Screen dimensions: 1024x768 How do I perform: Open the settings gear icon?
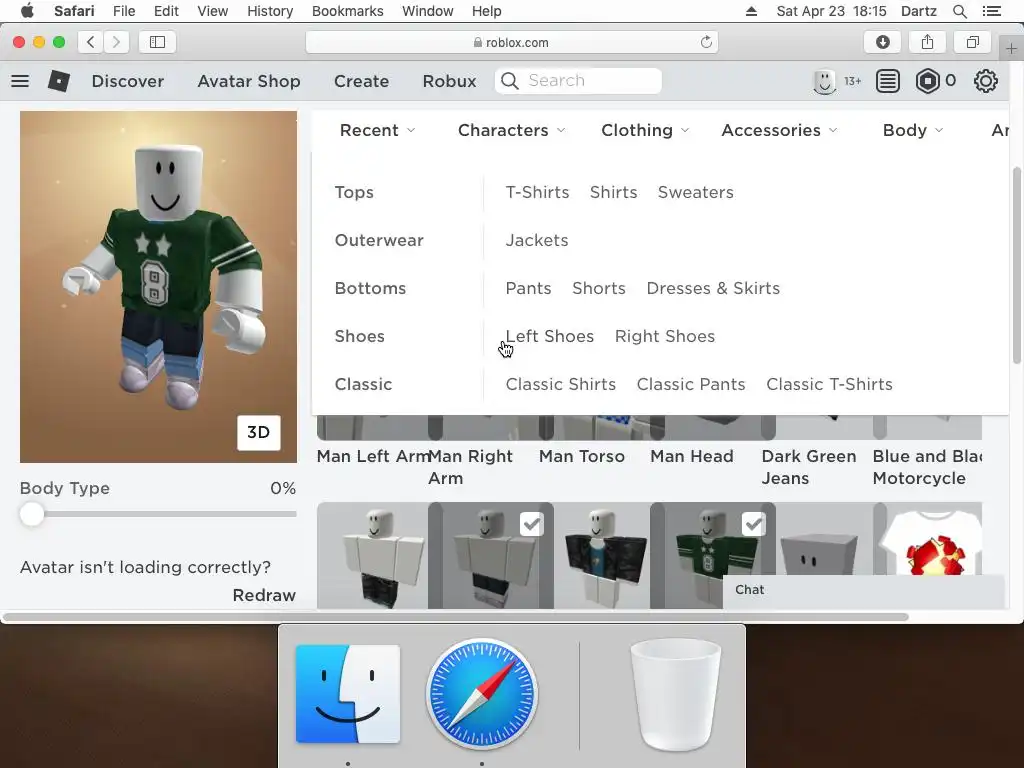[985, 81]
